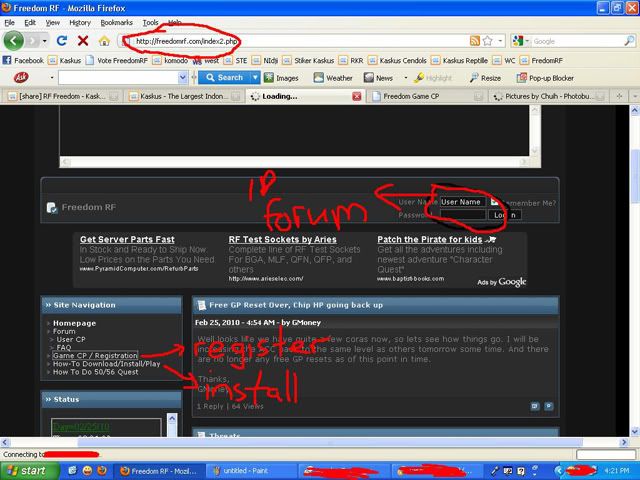Switch to the Freedom Game CP tab
This screenshot has height=480, width=640.
coord(427,96)
